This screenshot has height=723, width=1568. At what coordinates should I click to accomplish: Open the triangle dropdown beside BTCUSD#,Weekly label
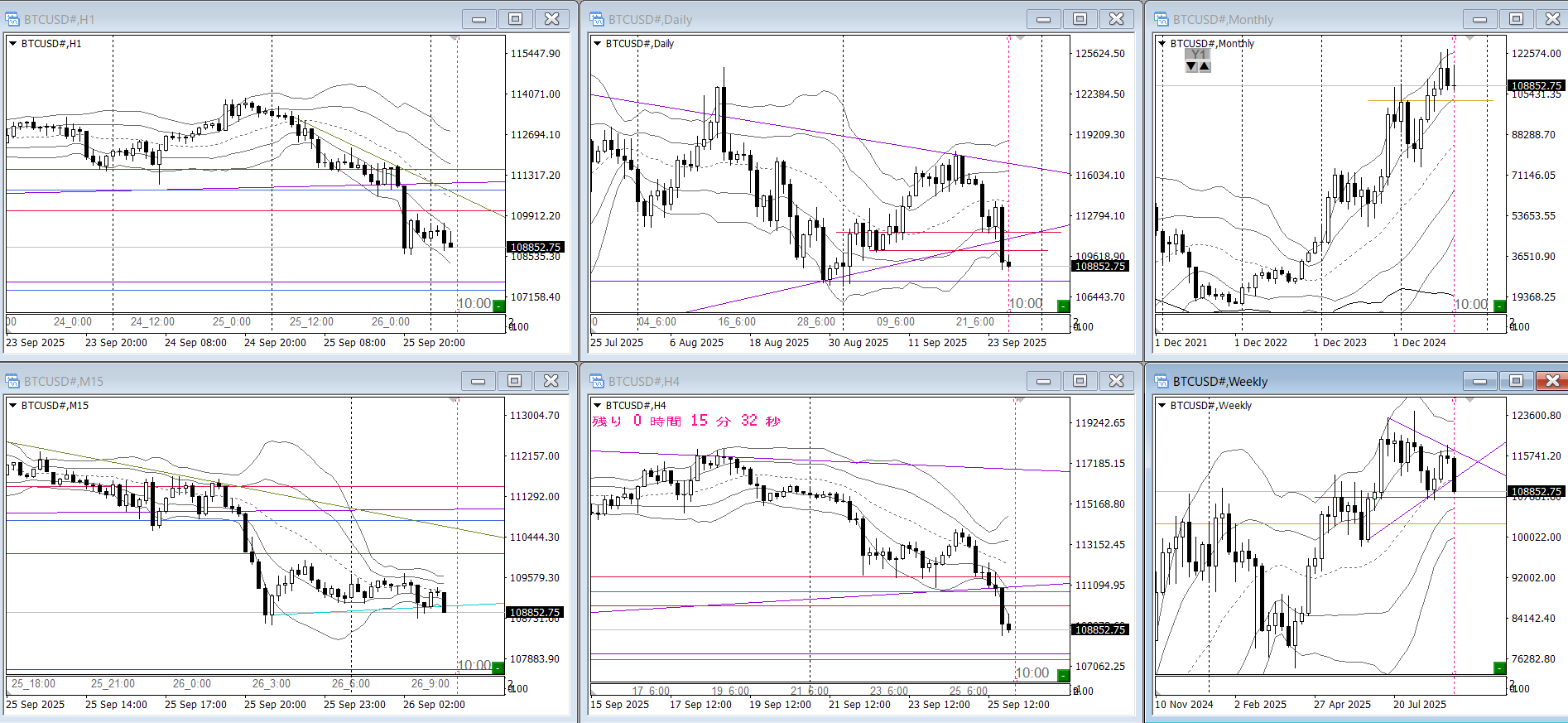tap(1162, 406)
